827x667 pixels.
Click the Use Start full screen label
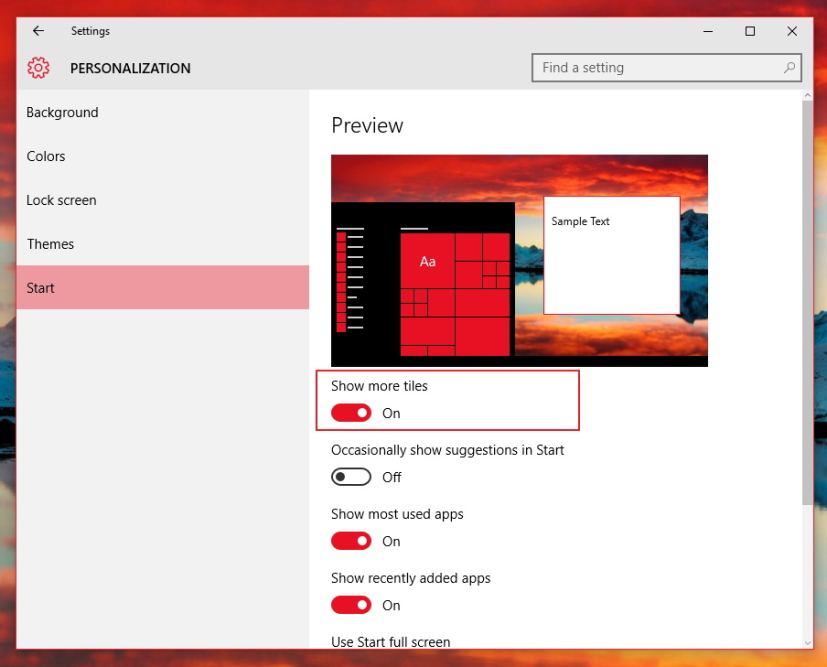(x=391, y=642)
